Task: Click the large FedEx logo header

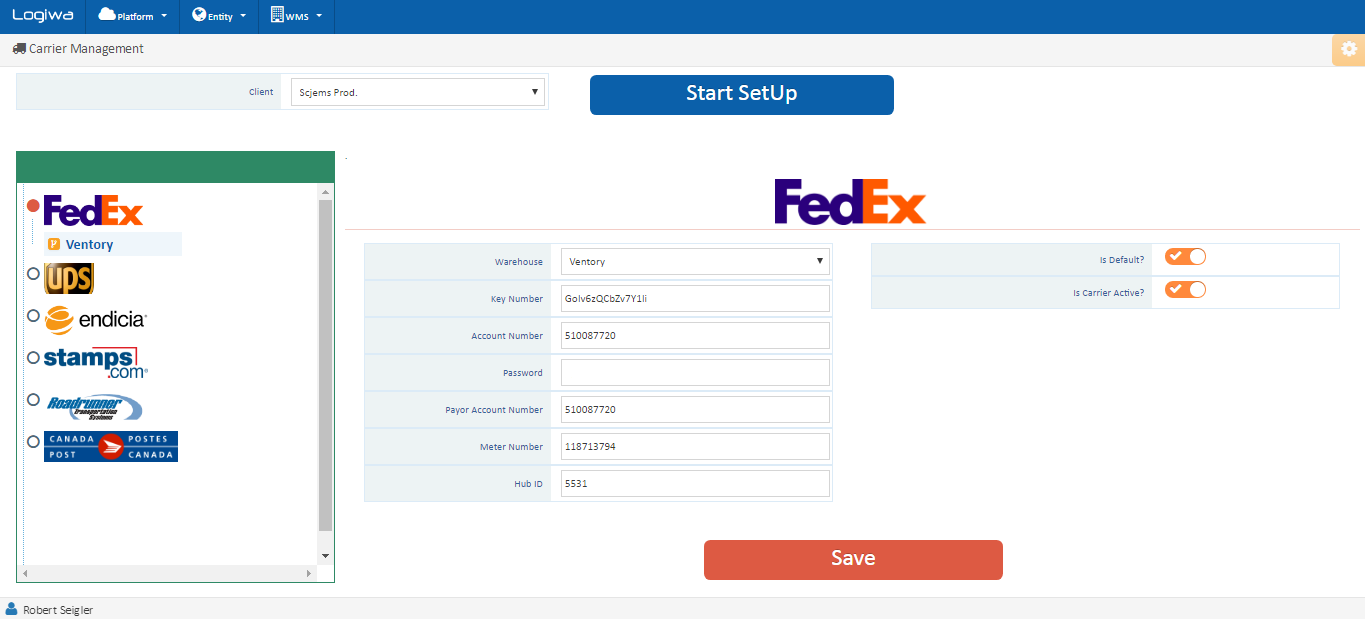Action: (850, 201)
